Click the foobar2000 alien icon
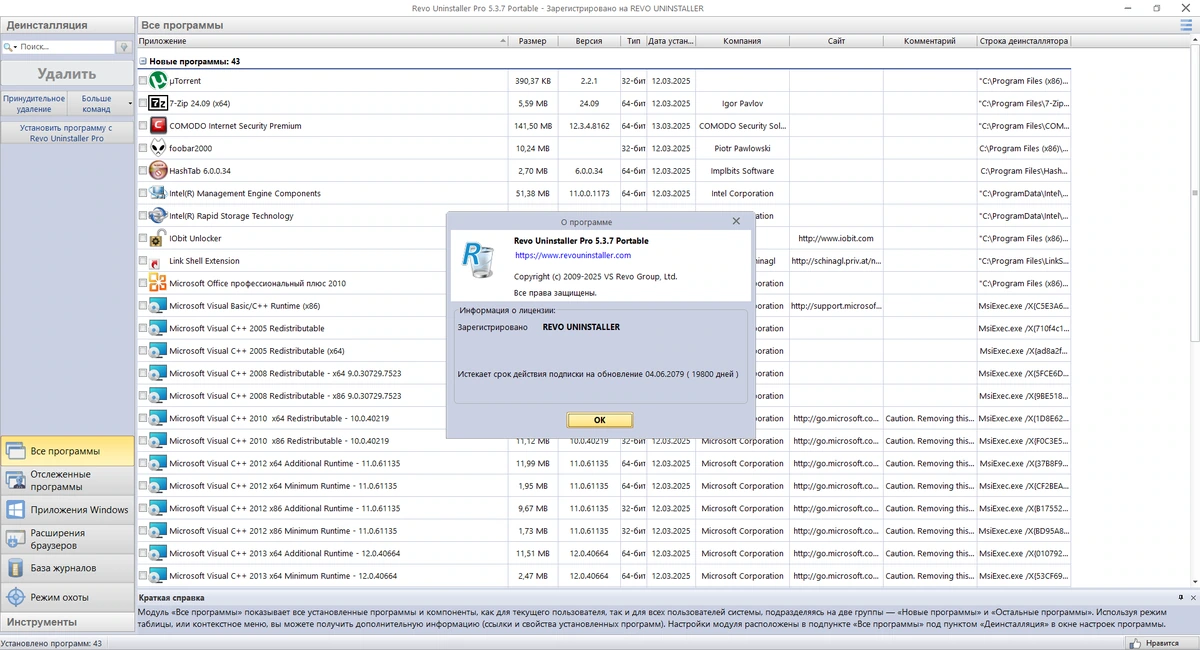This screenshot has height=650, width=1200. click(158, 148)
